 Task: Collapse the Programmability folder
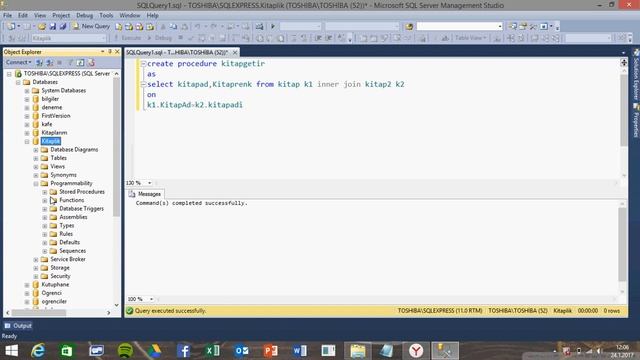[x=36, y=183]
